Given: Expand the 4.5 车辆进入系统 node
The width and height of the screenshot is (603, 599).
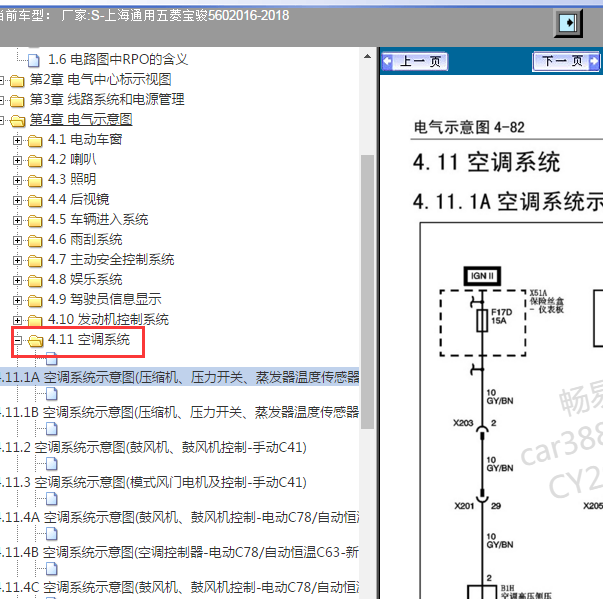Looking at the screenshot, I should click(x=17, y=220).
